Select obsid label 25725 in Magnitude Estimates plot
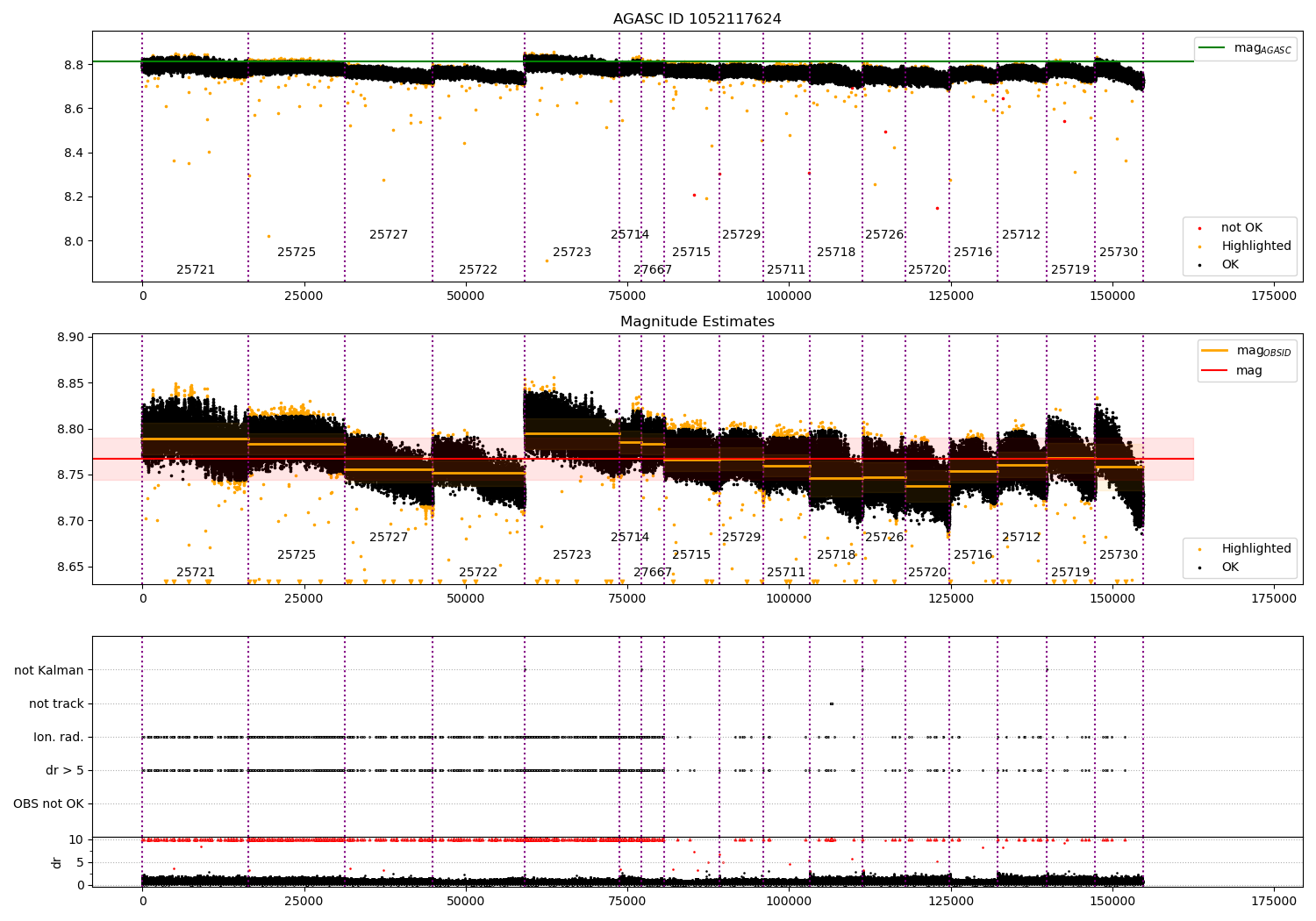The image size is (1316, 921). pyautogui.click(x=297, y=555)
